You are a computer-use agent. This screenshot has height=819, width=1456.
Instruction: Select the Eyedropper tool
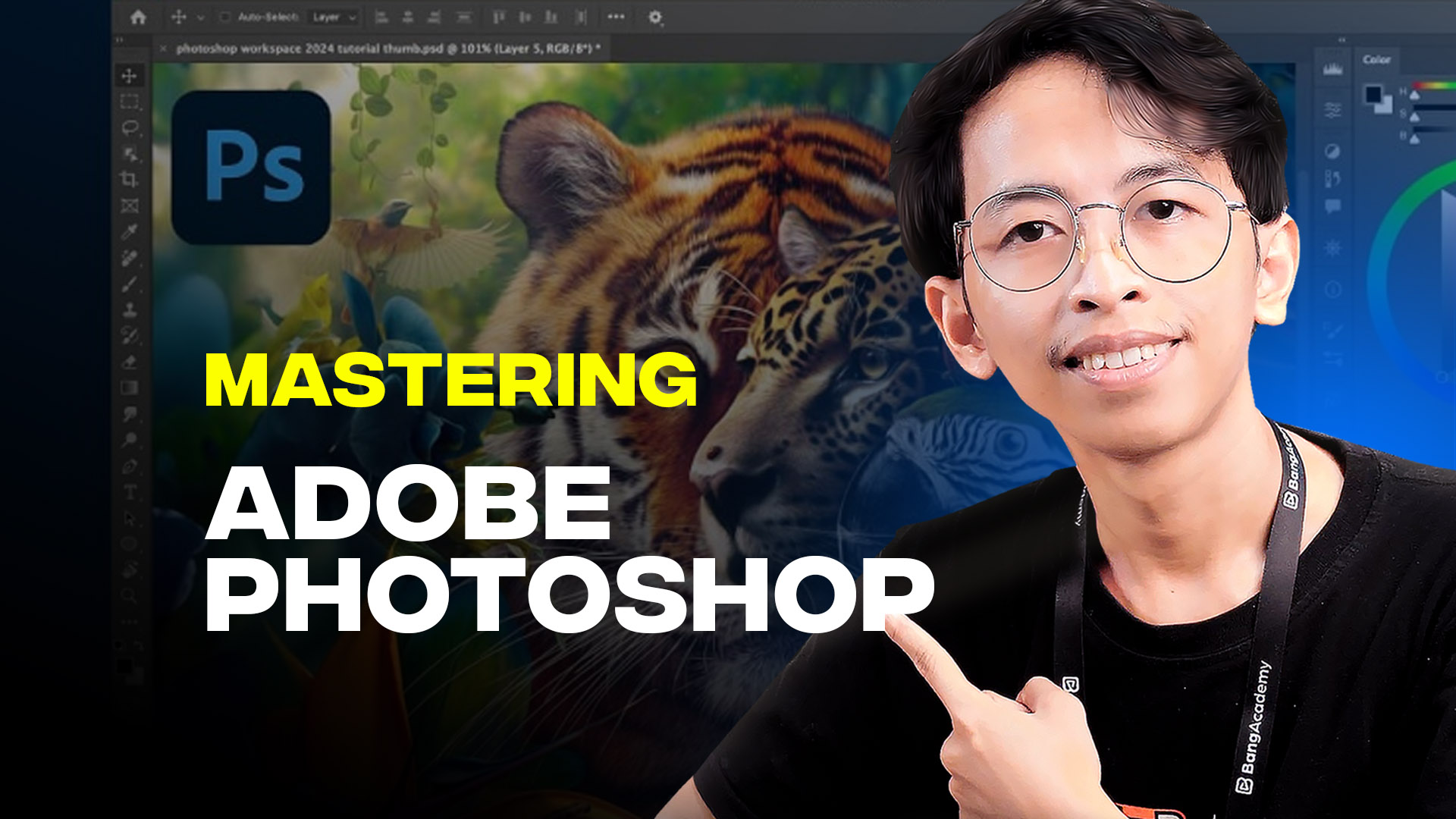(130, 231)
